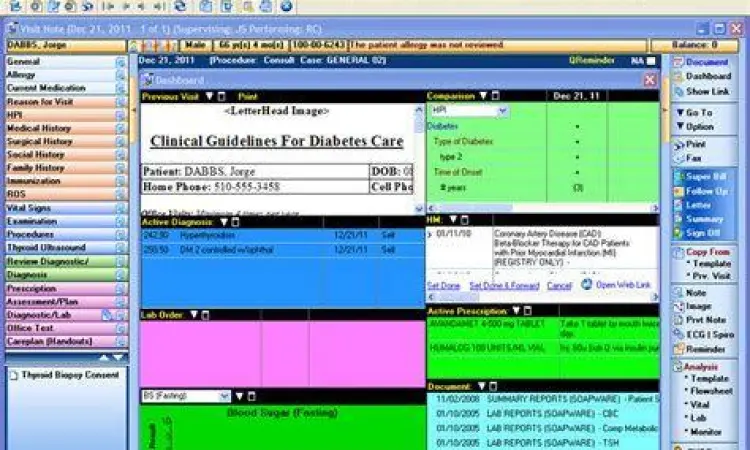750x450 pixels.
Task: Click the icon at the end of the General row
Action: (121, 62)
